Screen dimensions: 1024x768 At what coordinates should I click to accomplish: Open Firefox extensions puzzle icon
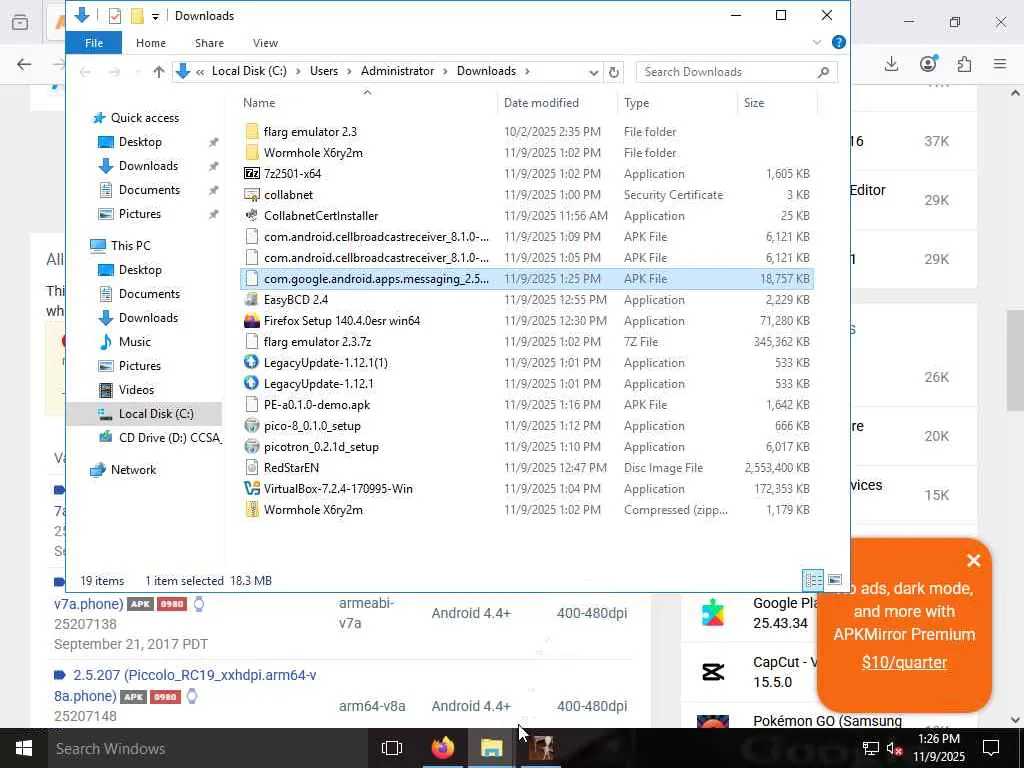[x=964, y=64]
